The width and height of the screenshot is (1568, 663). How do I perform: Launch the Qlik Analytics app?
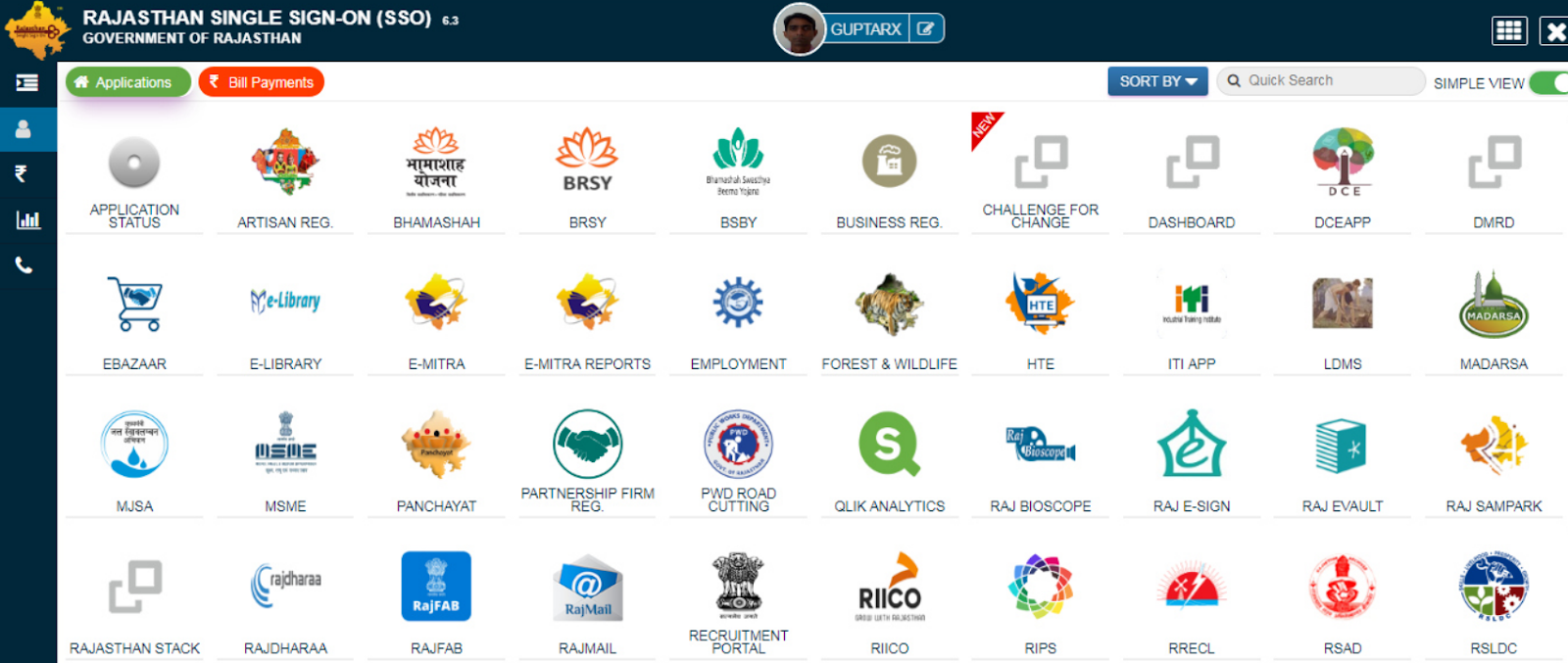coord(889,445)
